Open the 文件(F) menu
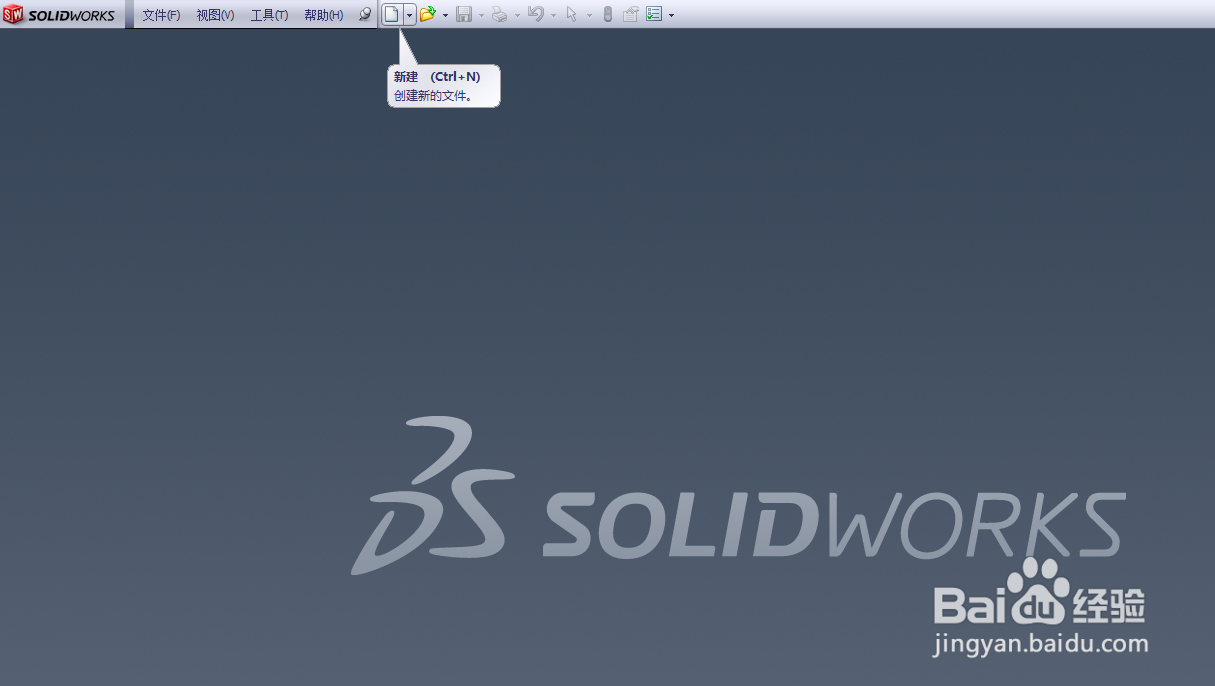This screenshot has width=1215, height=686. click(161, 15)
